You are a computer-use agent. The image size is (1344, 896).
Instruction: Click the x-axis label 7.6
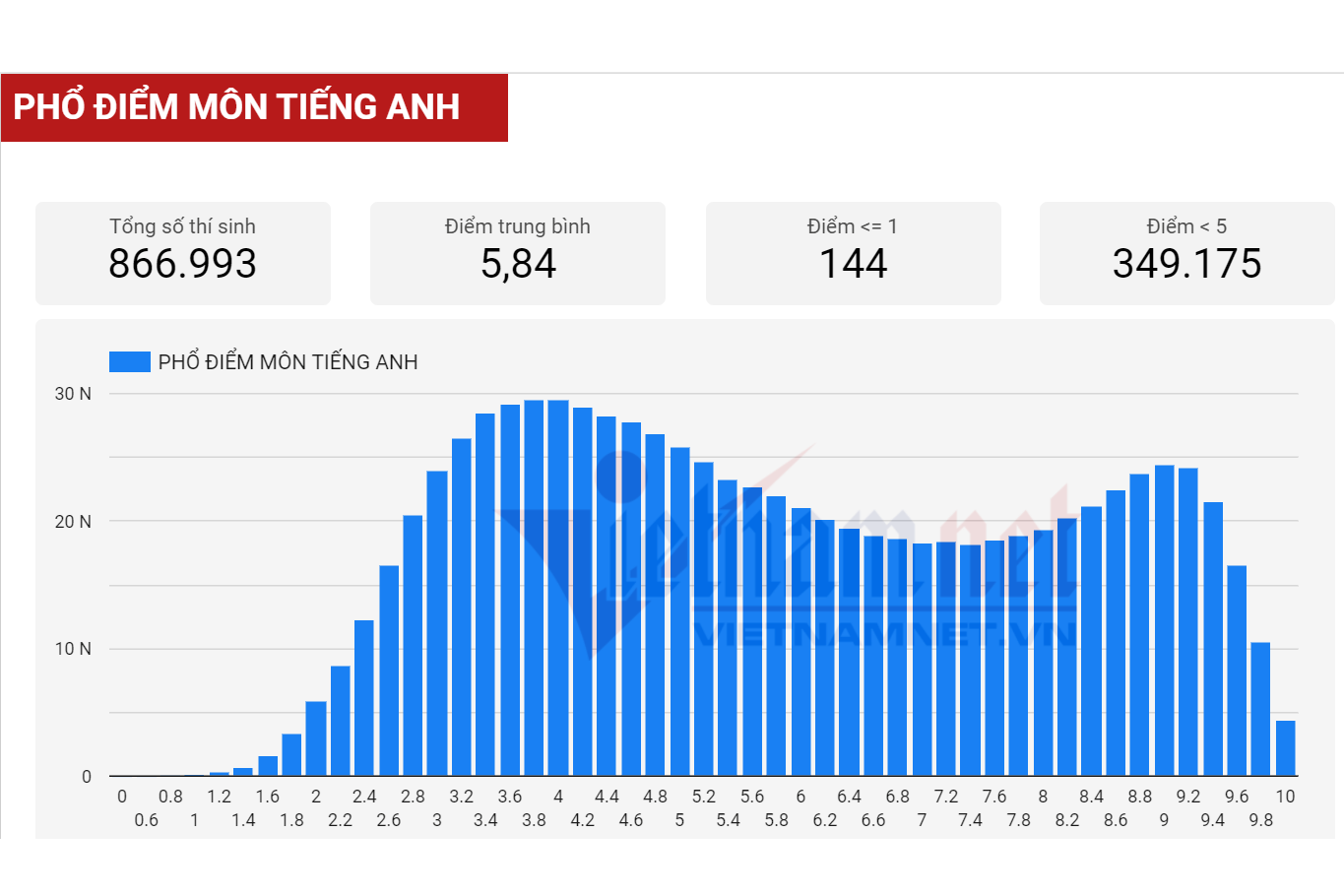(x=994, y=797)
